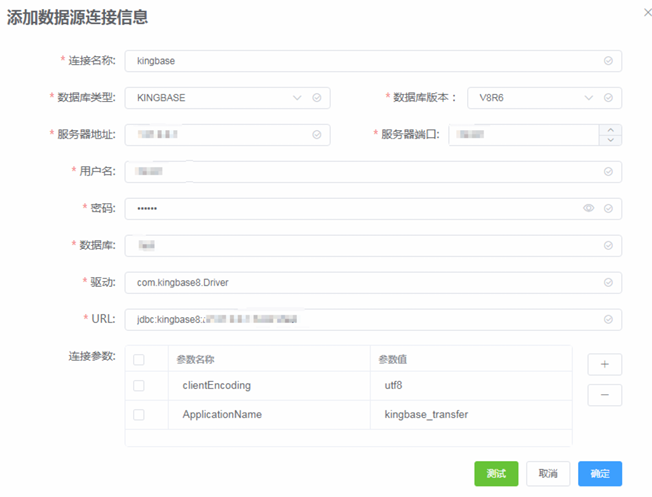Screen dimensions: 652x497
Task: Click the 参数名称 column header
Action: point(269,359)
